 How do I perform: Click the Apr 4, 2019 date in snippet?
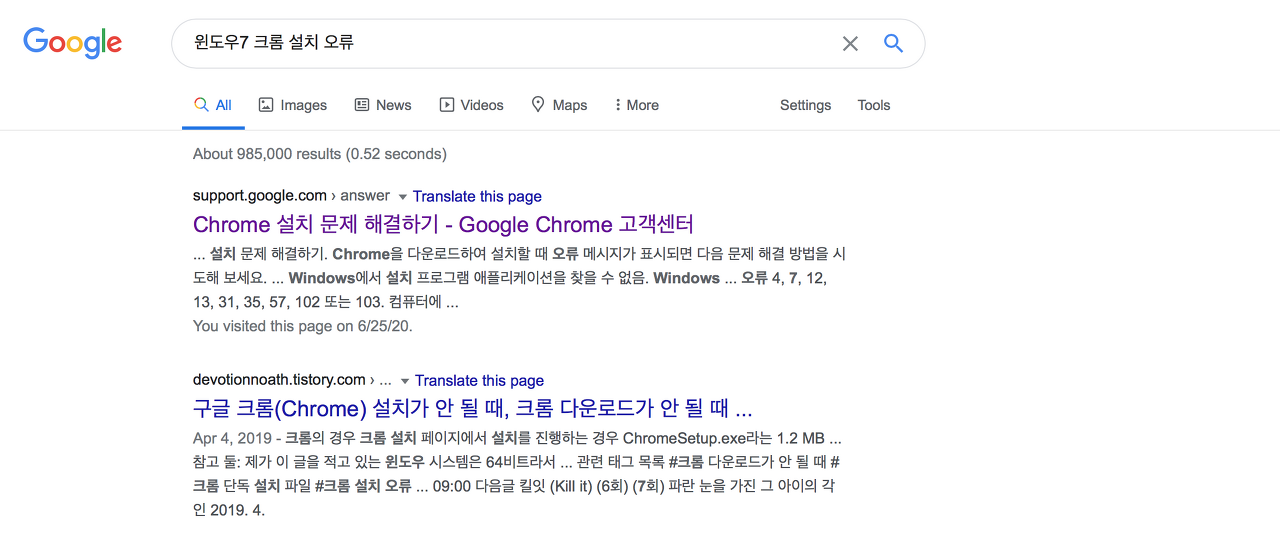[x=232, y=438]
